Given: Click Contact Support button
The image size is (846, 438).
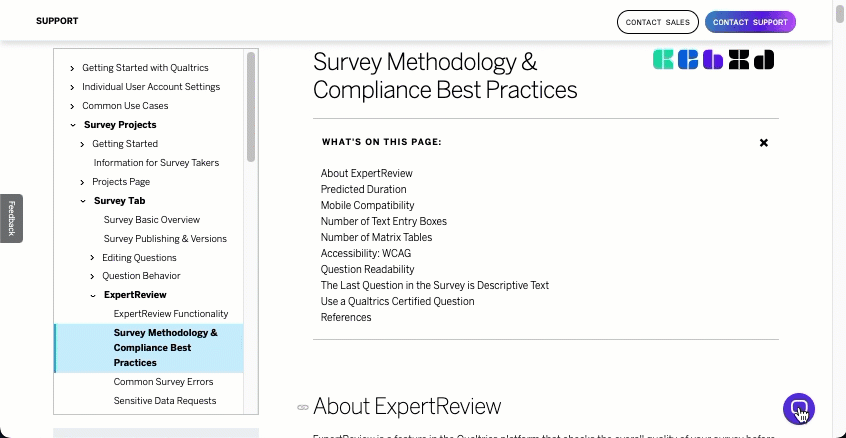Looking at the screenshot, I should [x=750, y=22].
